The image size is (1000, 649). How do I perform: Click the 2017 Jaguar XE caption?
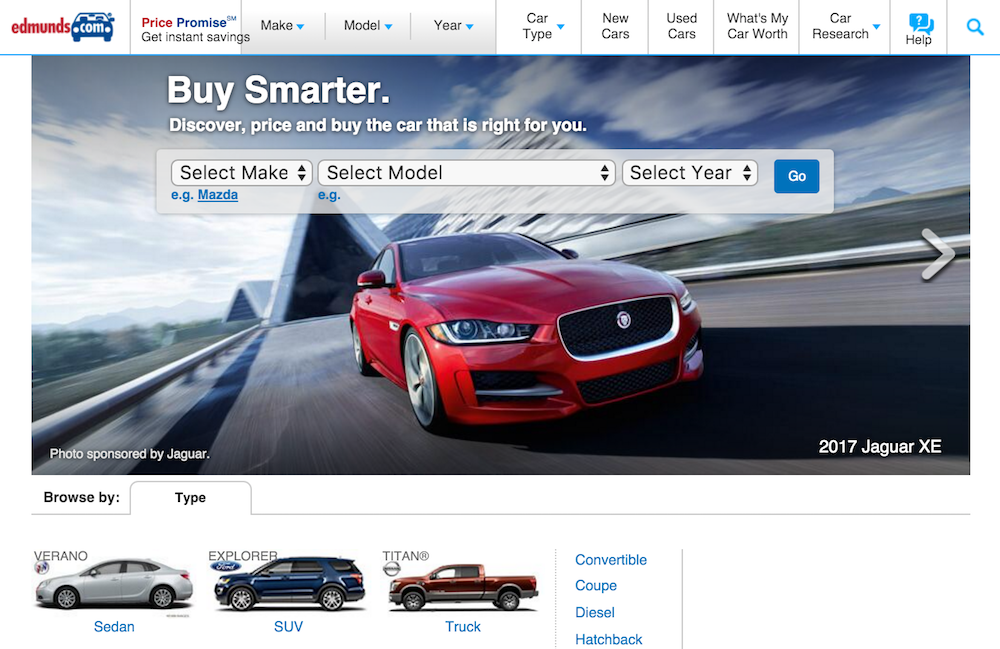point(880,446)
